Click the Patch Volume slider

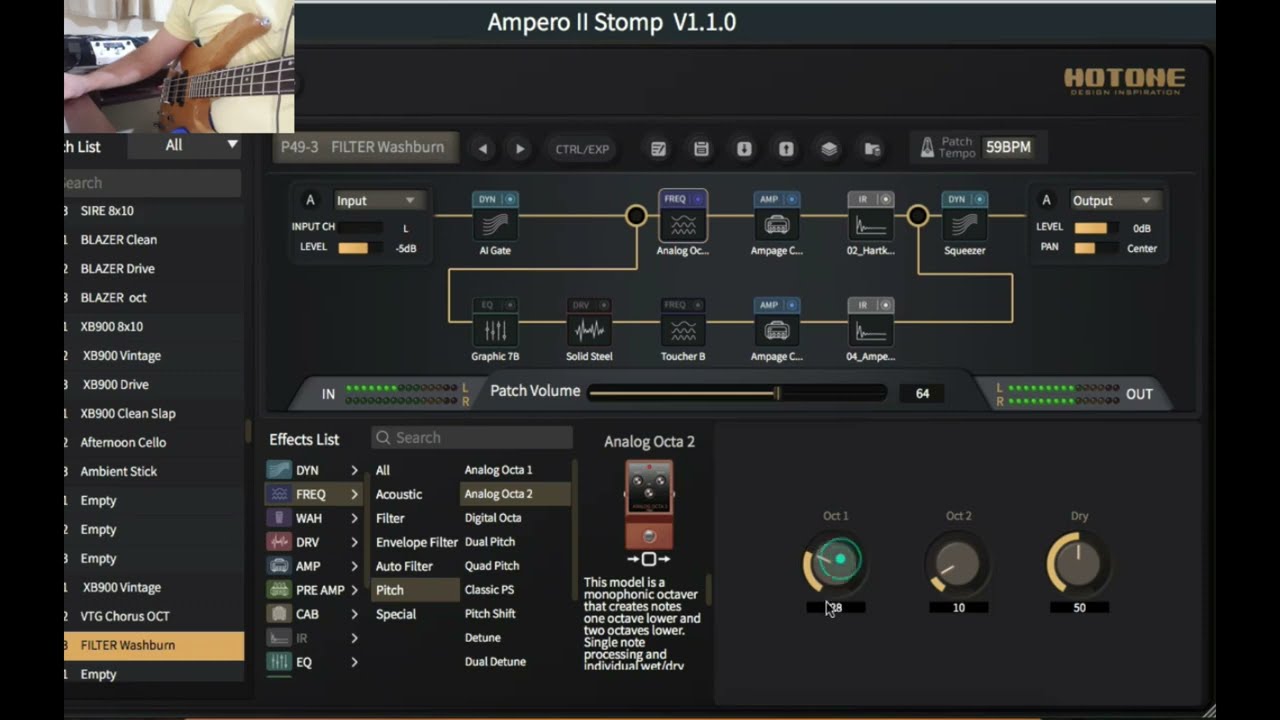tap(737, 393)
